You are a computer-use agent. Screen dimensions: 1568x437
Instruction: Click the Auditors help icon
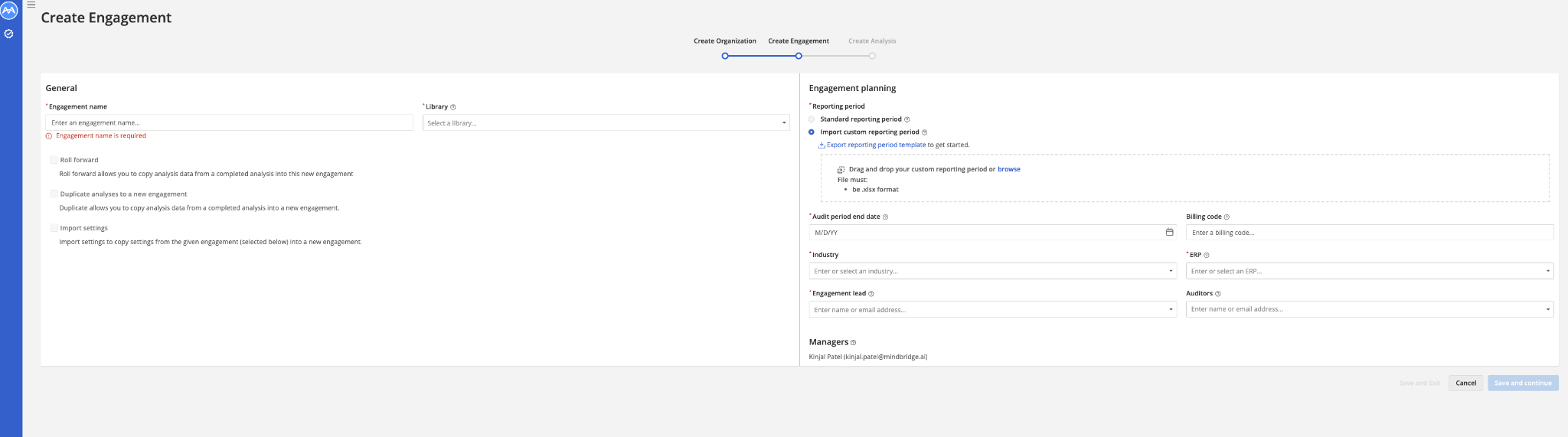pyautogui.click(x=1218, y=294)
